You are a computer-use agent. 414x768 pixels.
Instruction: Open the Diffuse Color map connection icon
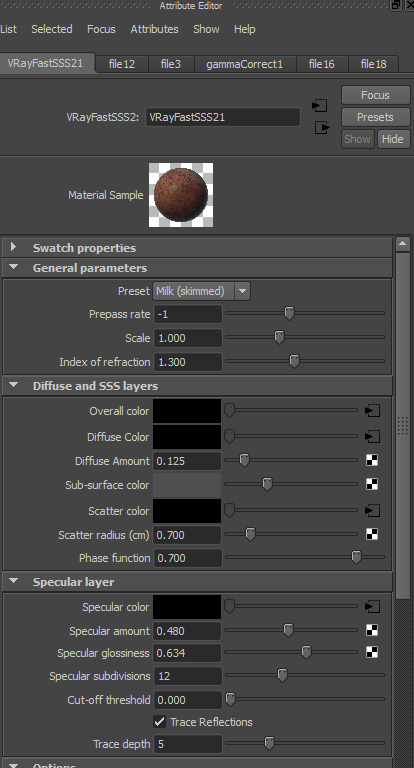coord(372,436)
